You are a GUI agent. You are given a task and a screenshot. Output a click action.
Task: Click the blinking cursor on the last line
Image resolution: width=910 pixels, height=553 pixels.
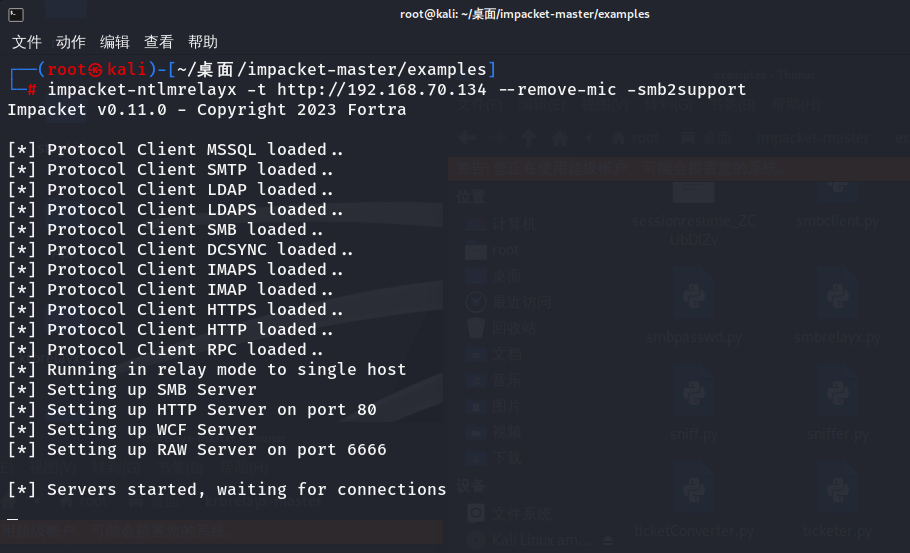[x=13, y=518]
